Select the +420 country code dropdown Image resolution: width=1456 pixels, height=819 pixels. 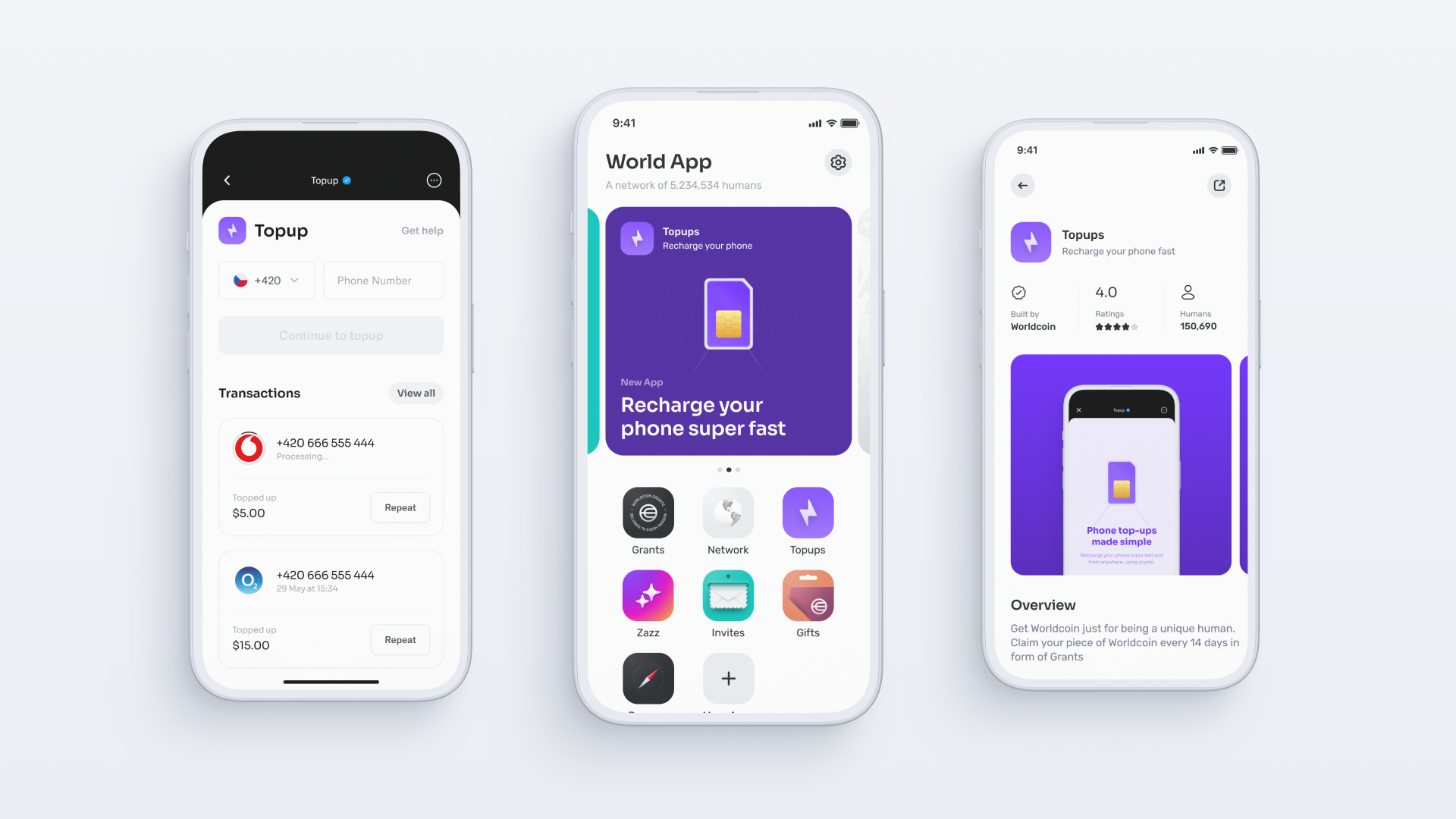tap(265, 280)
